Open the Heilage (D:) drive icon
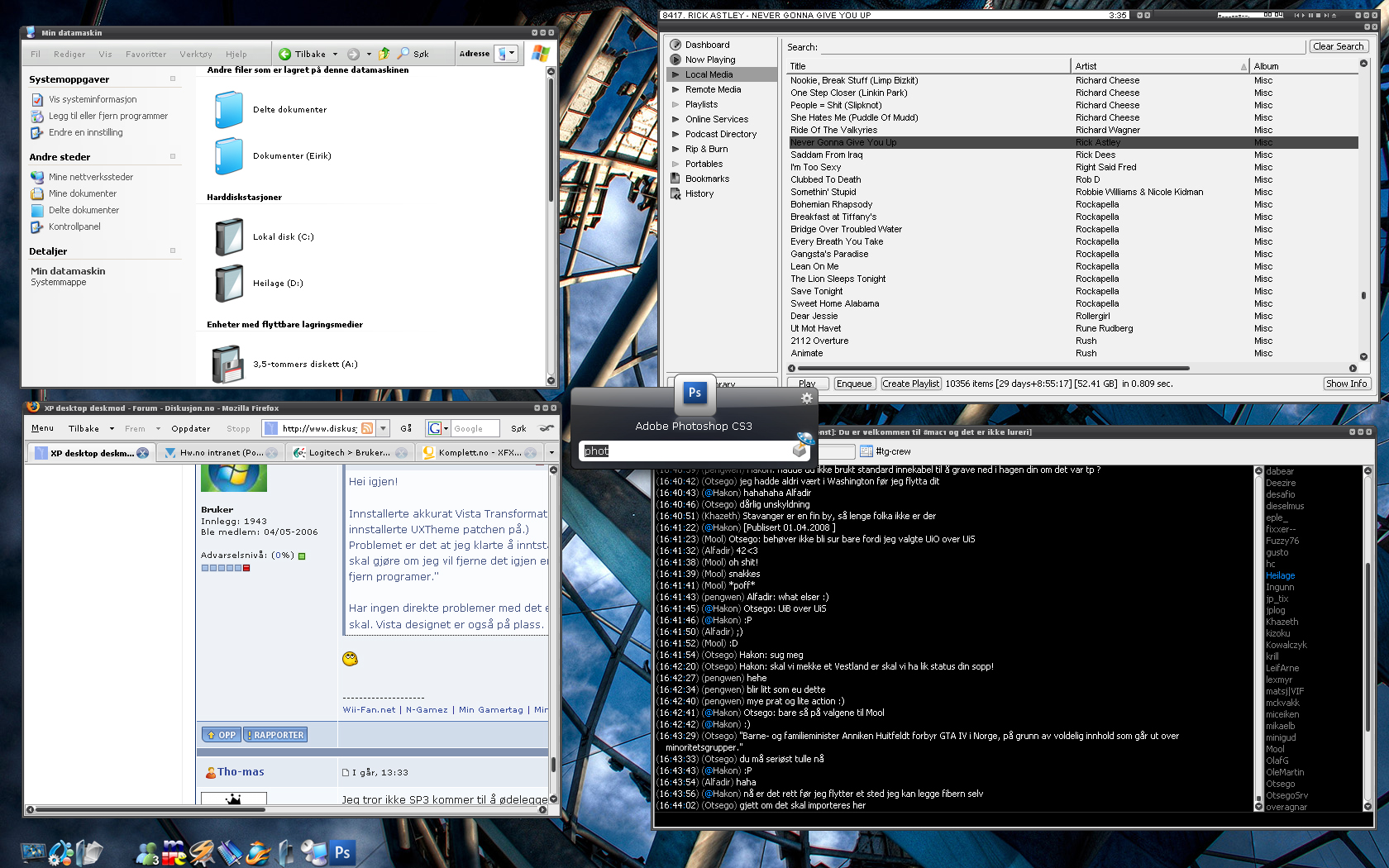 point(229,284)
